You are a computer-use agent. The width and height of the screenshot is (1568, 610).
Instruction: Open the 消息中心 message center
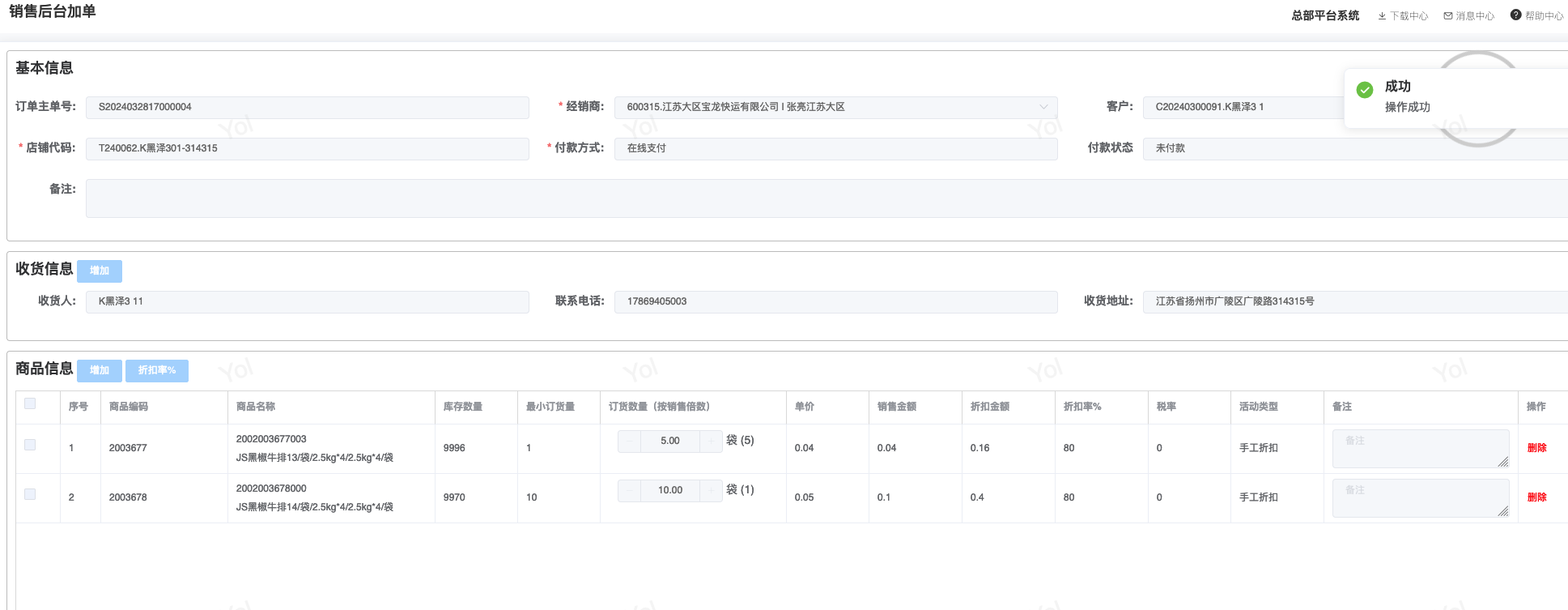click(1469, 16)
